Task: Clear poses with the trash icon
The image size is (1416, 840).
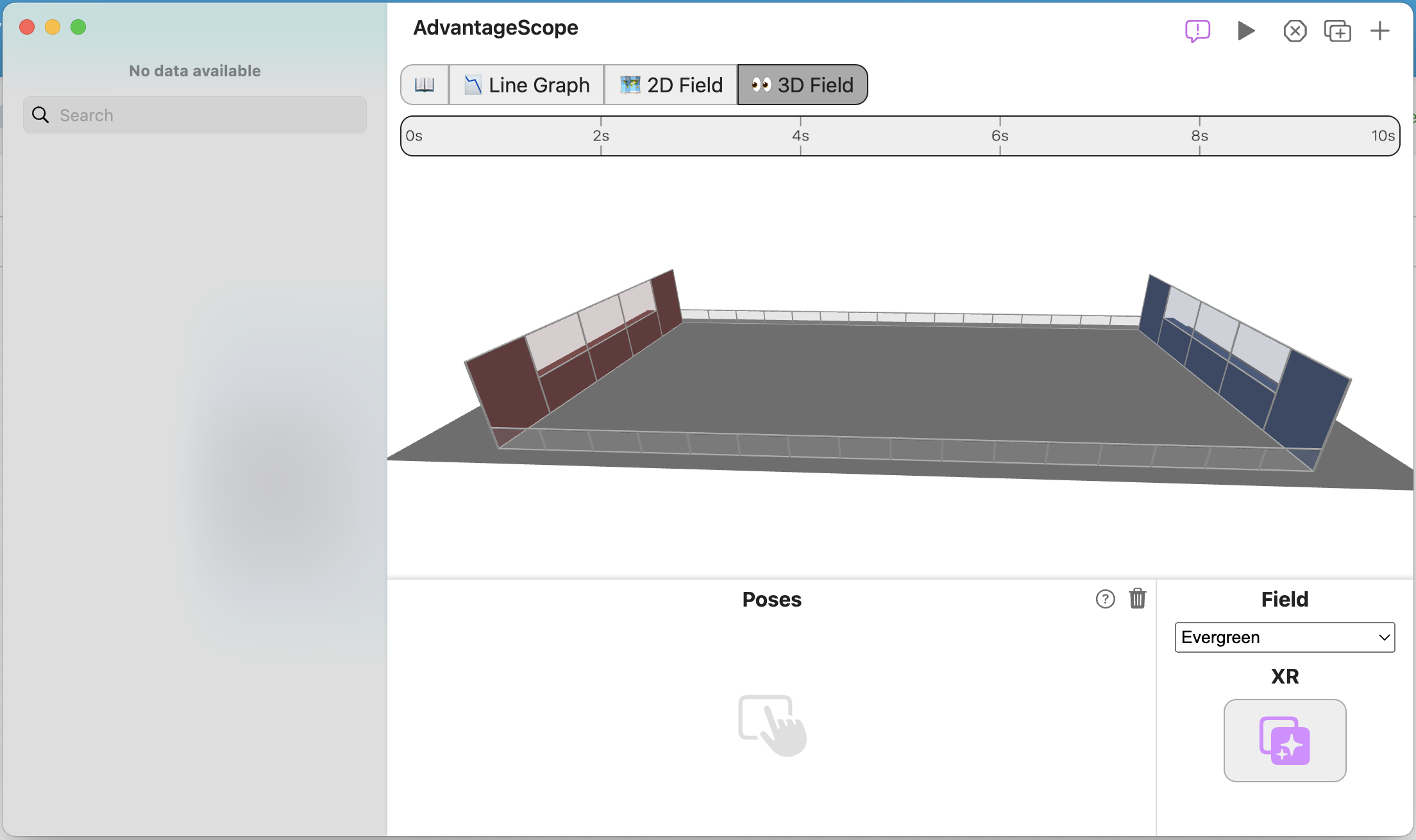Action: coord(1138,598)
